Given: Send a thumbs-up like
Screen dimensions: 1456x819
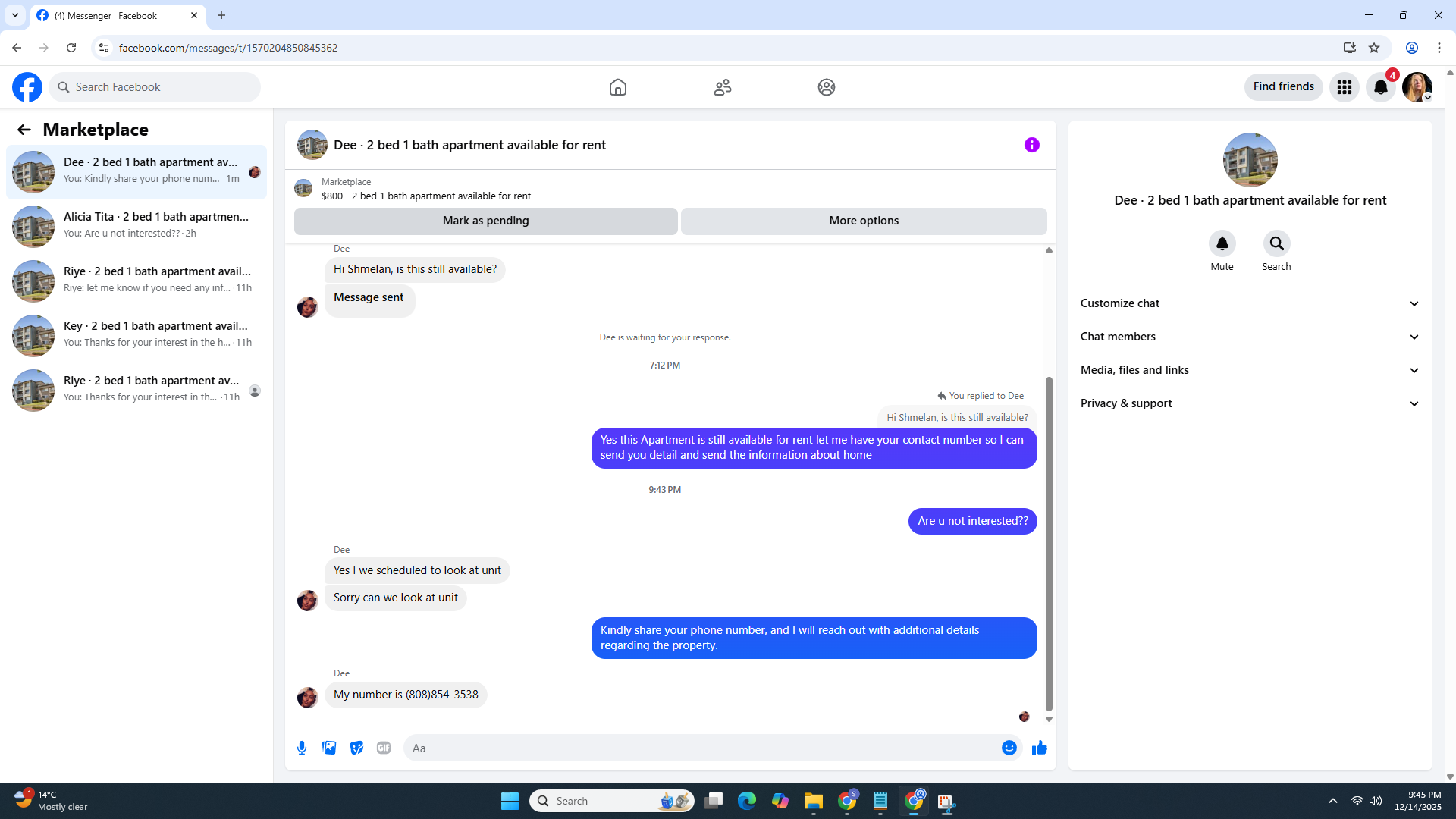Looking at the screenshot, I should [x=1039, y=748].
